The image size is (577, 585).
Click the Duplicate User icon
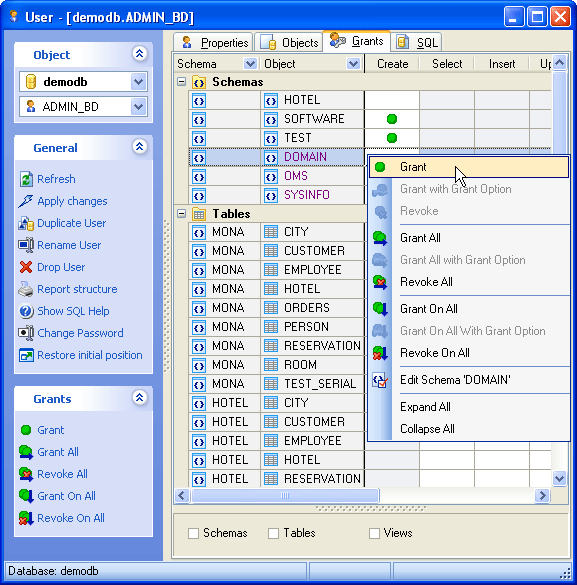(26, 223)
